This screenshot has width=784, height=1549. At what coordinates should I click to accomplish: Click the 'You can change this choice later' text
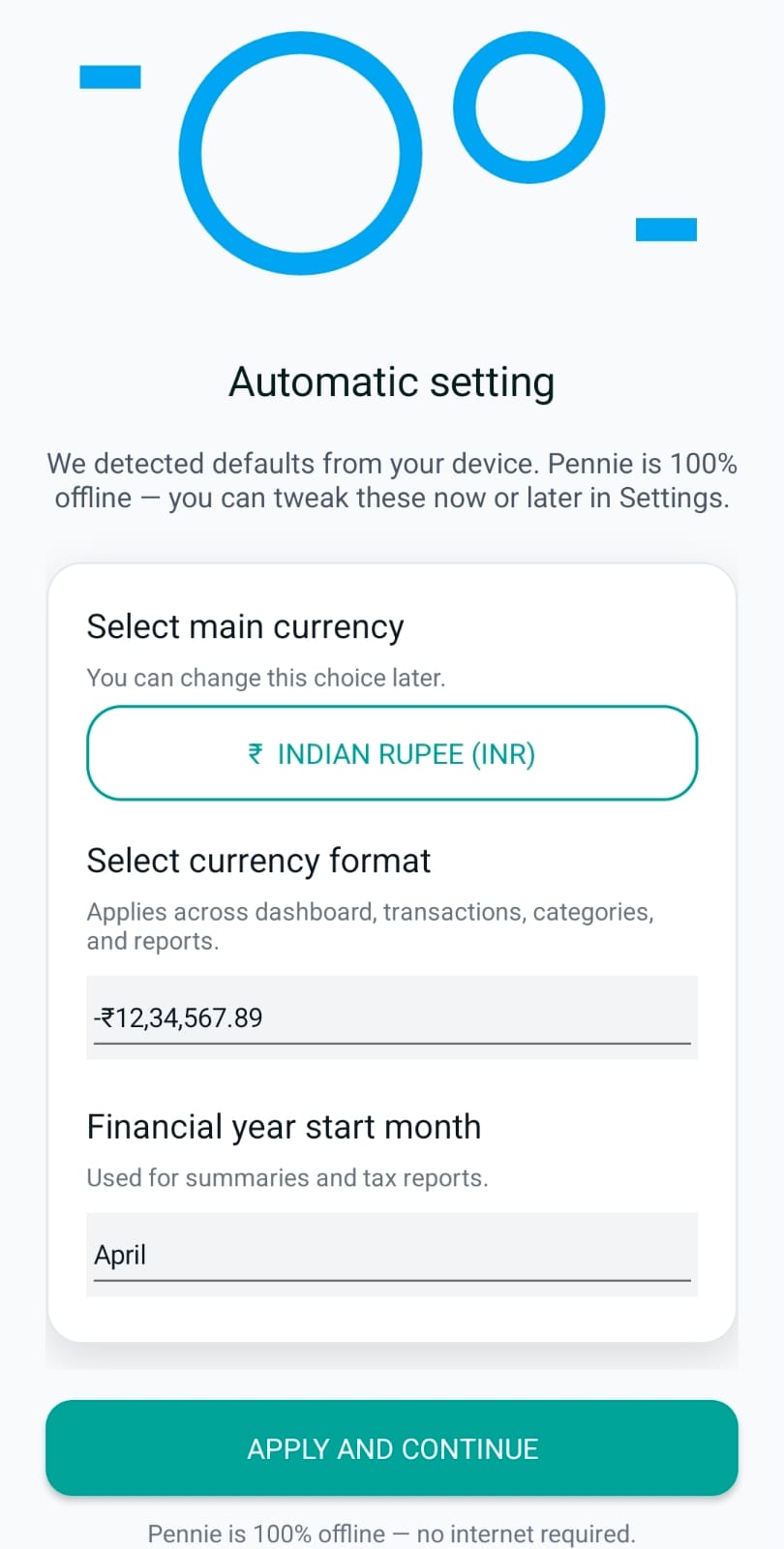(x=266, y=678)
